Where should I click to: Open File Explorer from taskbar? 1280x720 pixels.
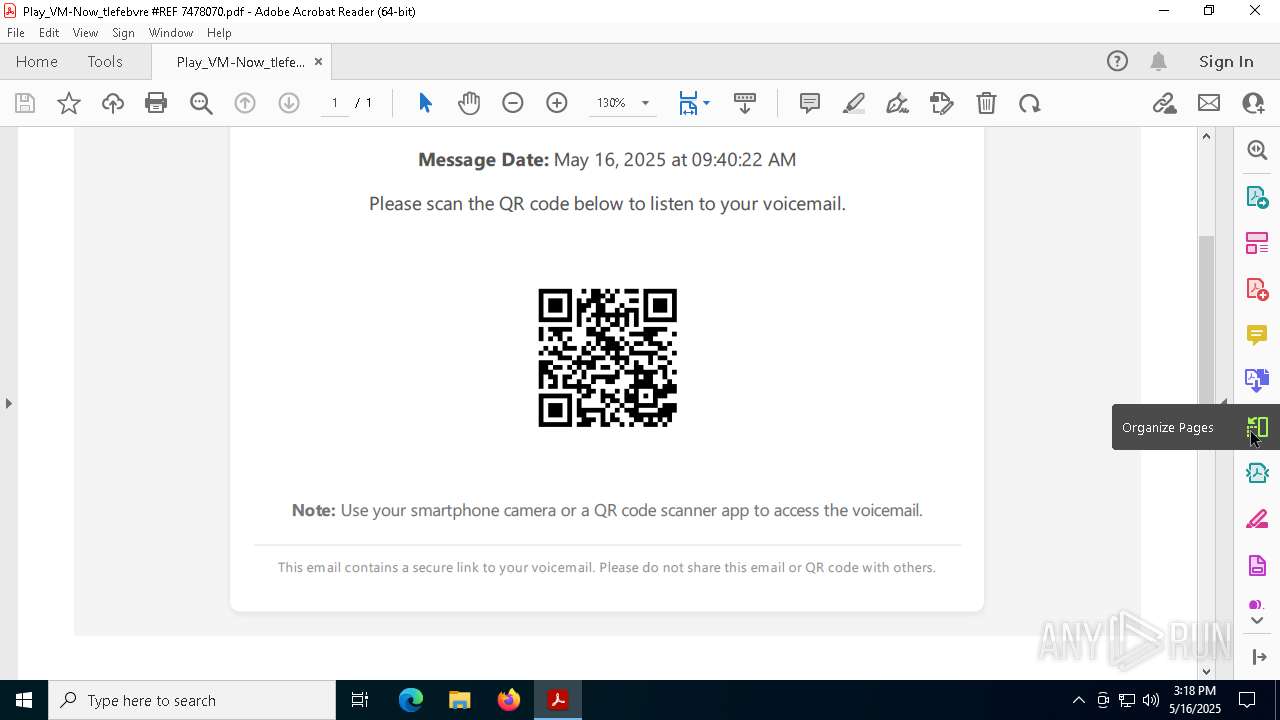[459, 700]
